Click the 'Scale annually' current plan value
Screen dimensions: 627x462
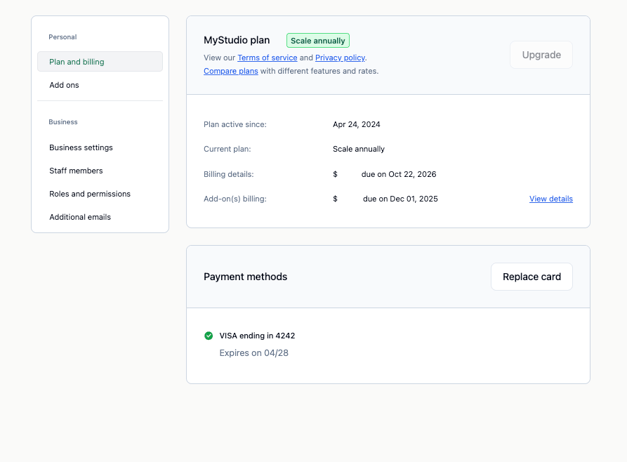pyautogui.click(x=359, y=149)
